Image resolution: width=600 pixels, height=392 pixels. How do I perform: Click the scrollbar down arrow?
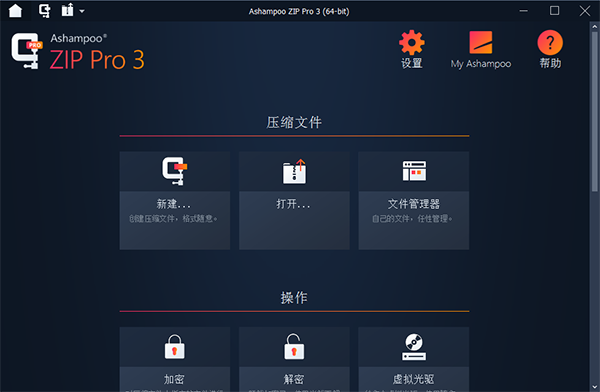595,387
